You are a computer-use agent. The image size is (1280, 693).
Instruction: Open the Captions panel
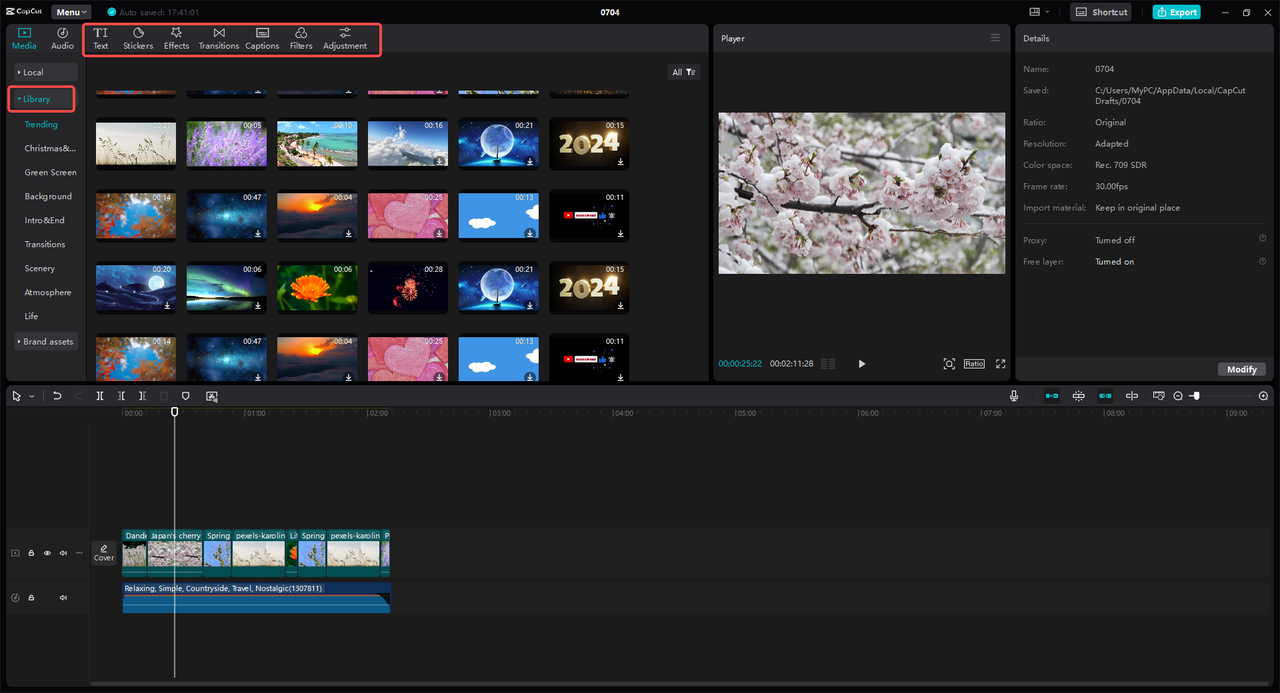(262, 38)
